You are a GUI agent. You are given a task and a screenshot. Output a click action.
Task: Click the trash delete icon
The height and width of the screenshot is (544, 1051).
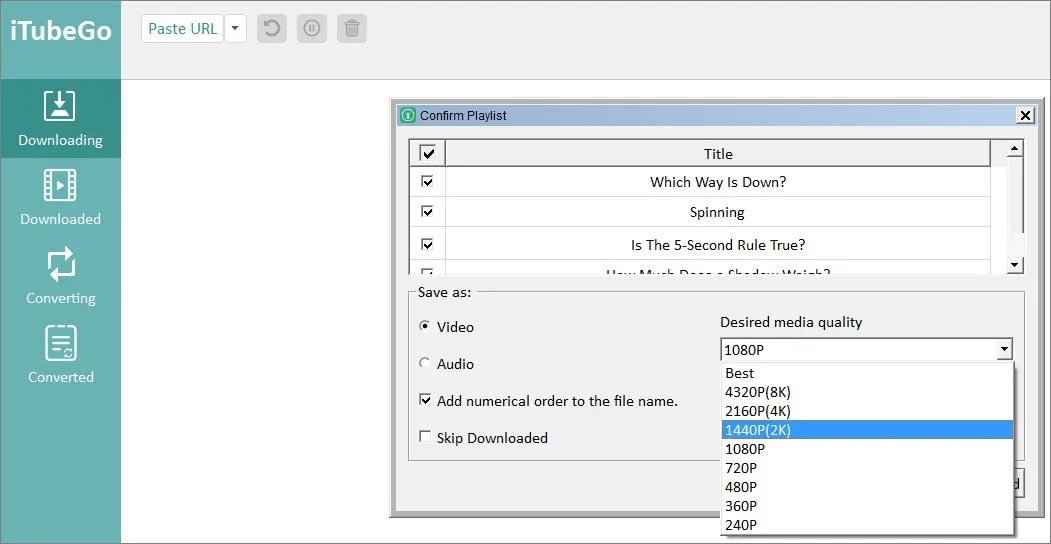(x=352, y=28)
